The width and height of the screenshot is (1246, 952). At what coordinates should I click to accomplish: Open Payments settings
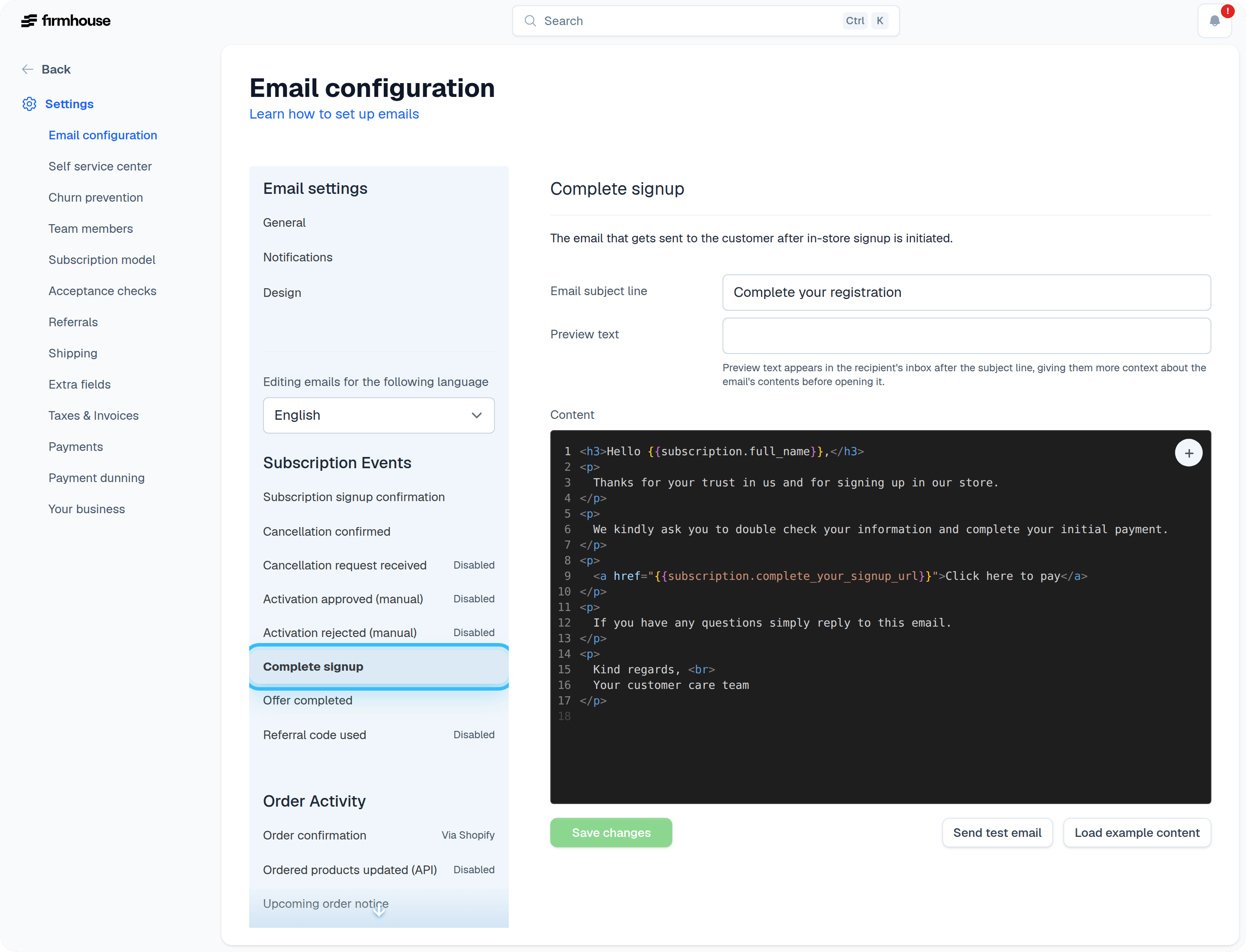(75, 447)
